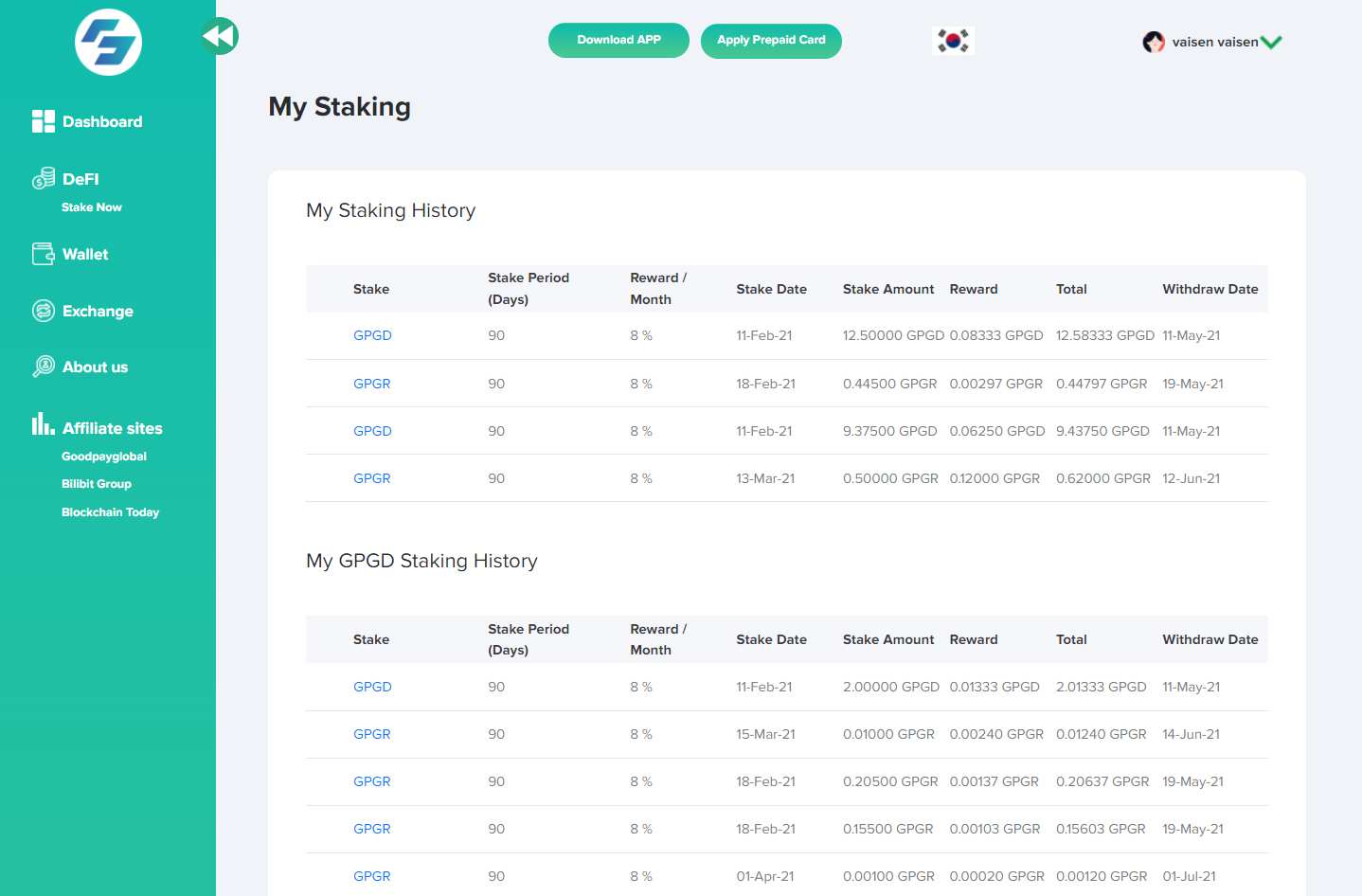The width and height of the screenshot is (1362, 896).
Task: Click the site logo in the sidebar
Action: (108, 43)
